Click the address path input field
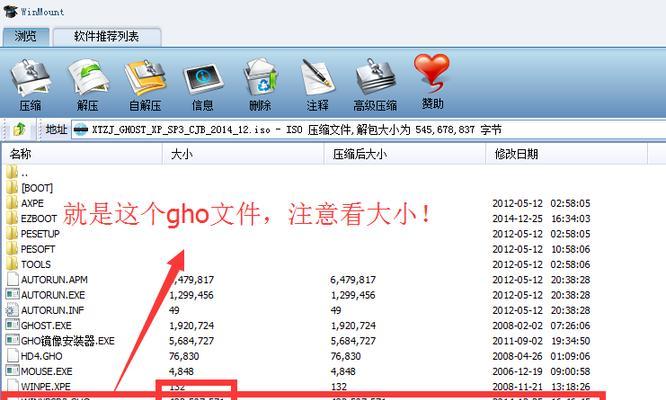This screenshot has width=666, height=400. pos(369,130)
